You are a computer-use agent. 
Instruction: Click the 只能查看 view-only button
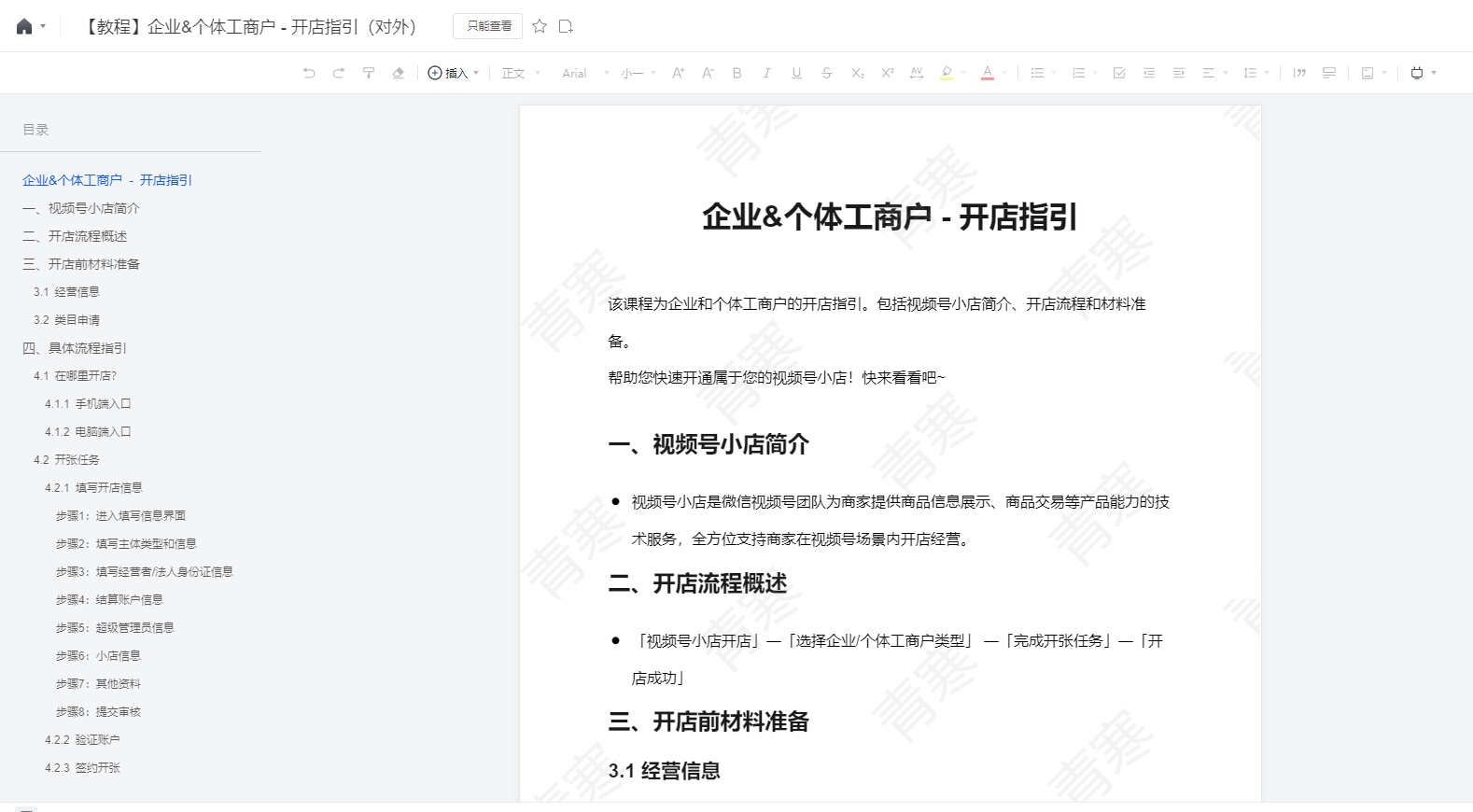(x=488, y=26)
